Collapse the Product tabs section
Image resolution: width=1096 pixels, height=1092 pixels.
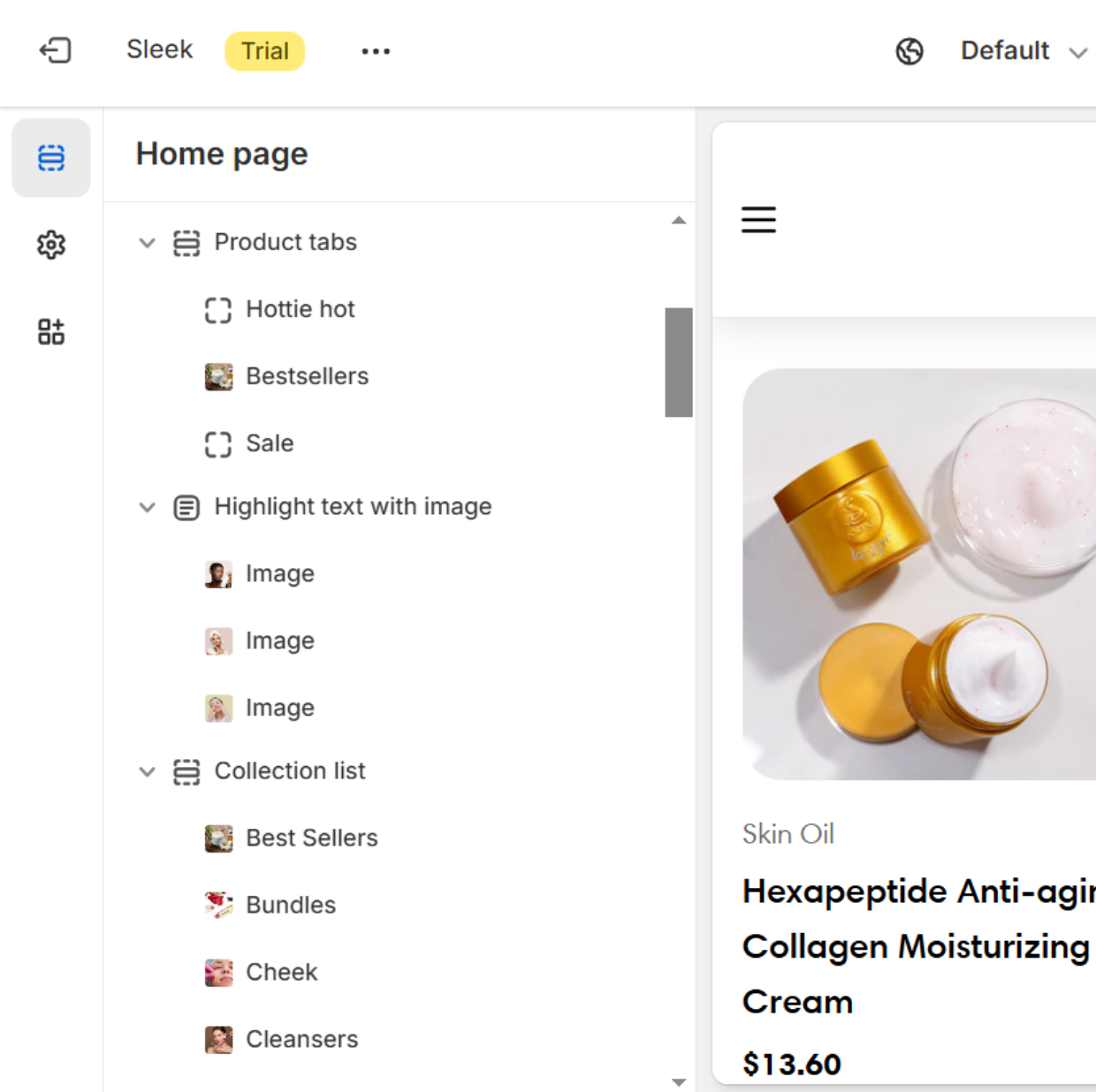coord(147,243)
